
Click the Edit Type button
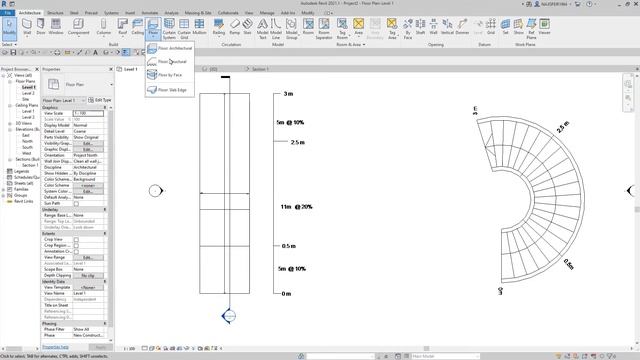100,100
